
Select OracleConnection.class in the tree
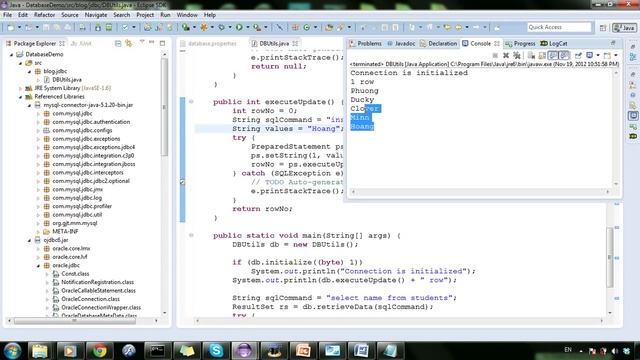(90, 299)
